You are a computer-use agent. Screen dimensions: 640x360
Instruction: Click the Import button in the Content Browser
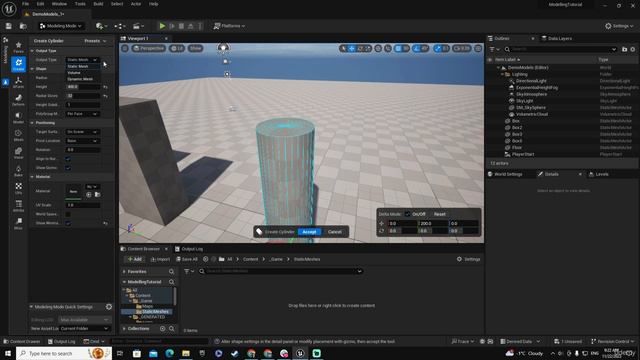point(160,259)
